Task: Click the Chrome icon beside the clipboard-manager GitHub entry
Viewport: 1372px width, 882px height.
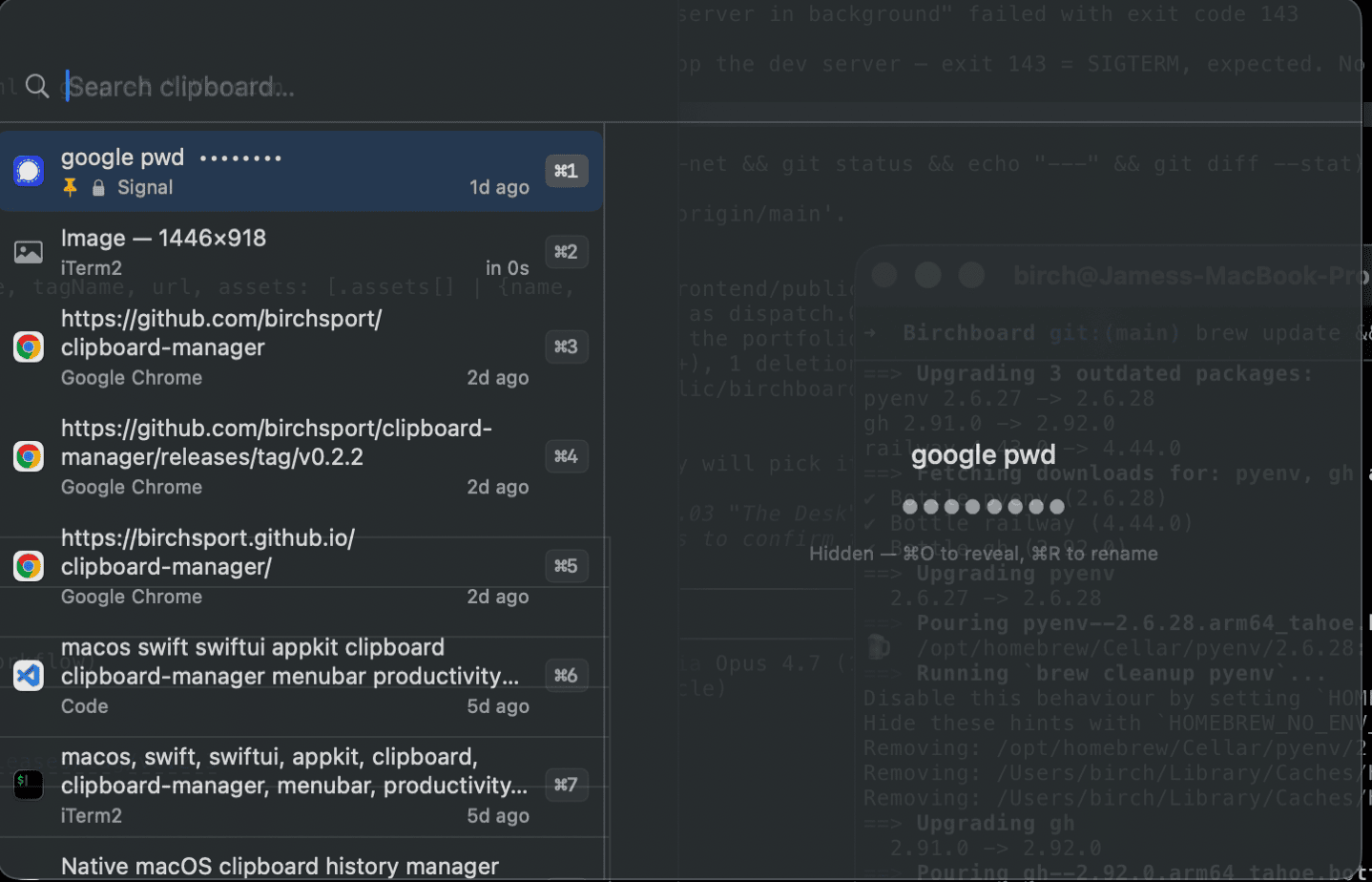Action: (x=29, y=346)
